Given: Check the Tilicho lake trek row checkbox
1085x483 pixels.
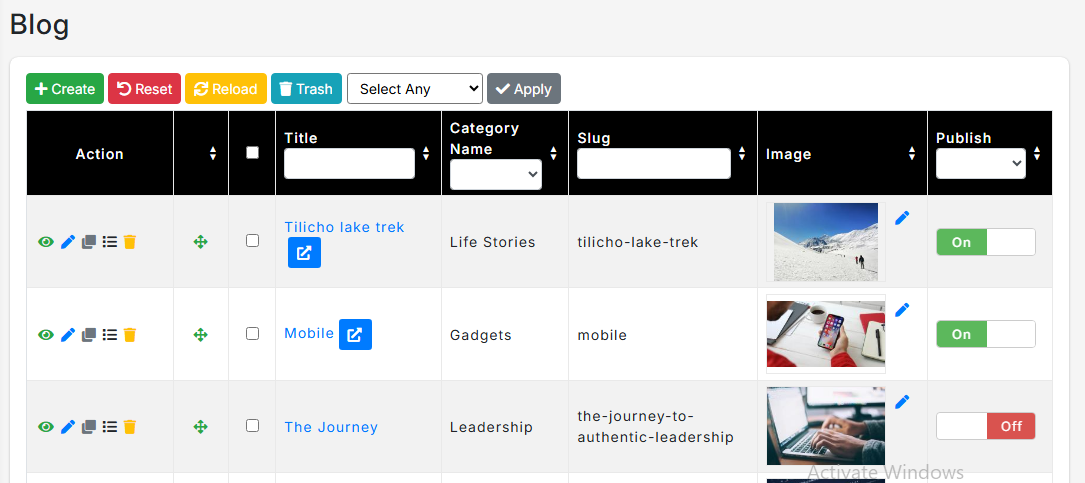Looking at the screenshot, I should (253, 241).
